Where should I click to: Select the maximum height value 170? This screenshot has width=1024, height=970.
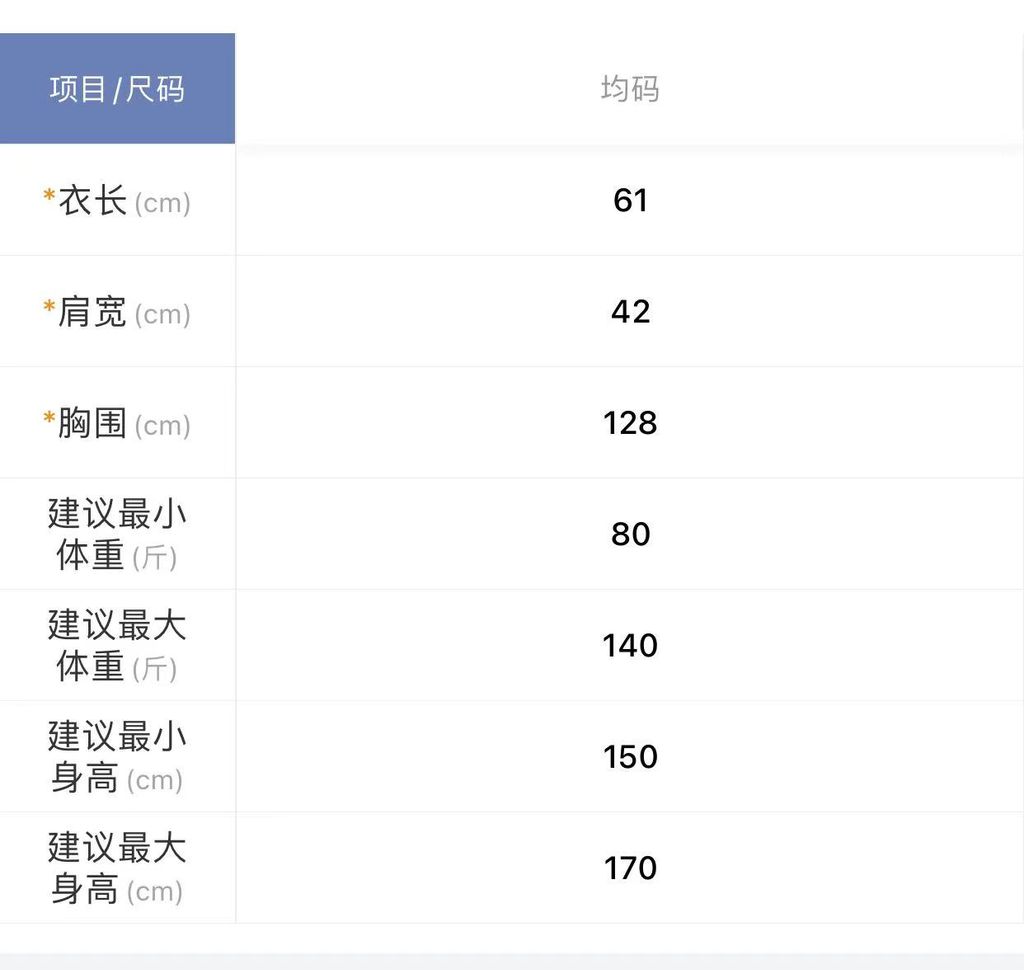[x=630, y=867]
